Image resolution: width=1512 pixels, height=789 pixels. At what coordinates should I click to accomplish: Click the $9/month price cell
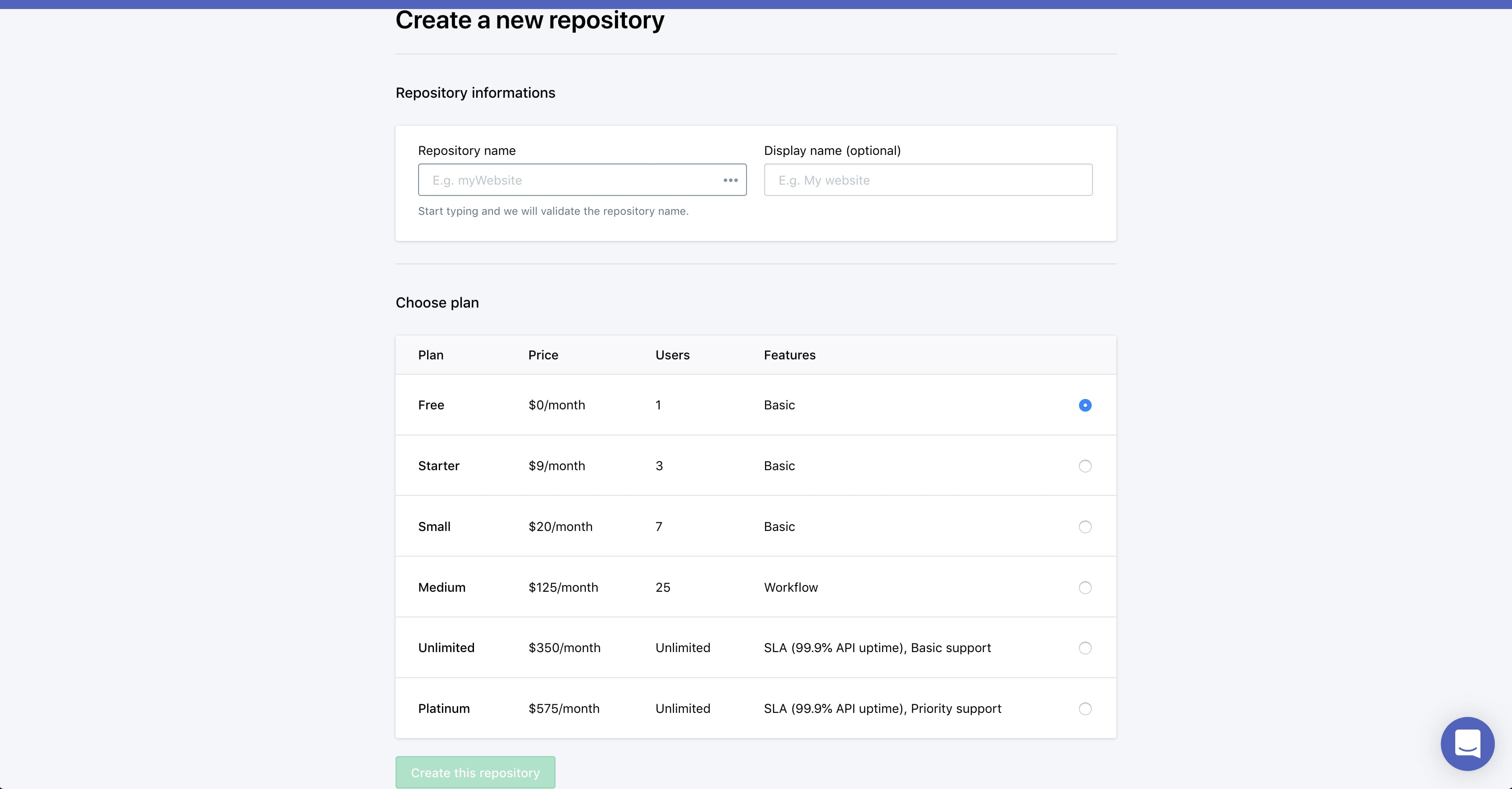(x=556, y=466)
